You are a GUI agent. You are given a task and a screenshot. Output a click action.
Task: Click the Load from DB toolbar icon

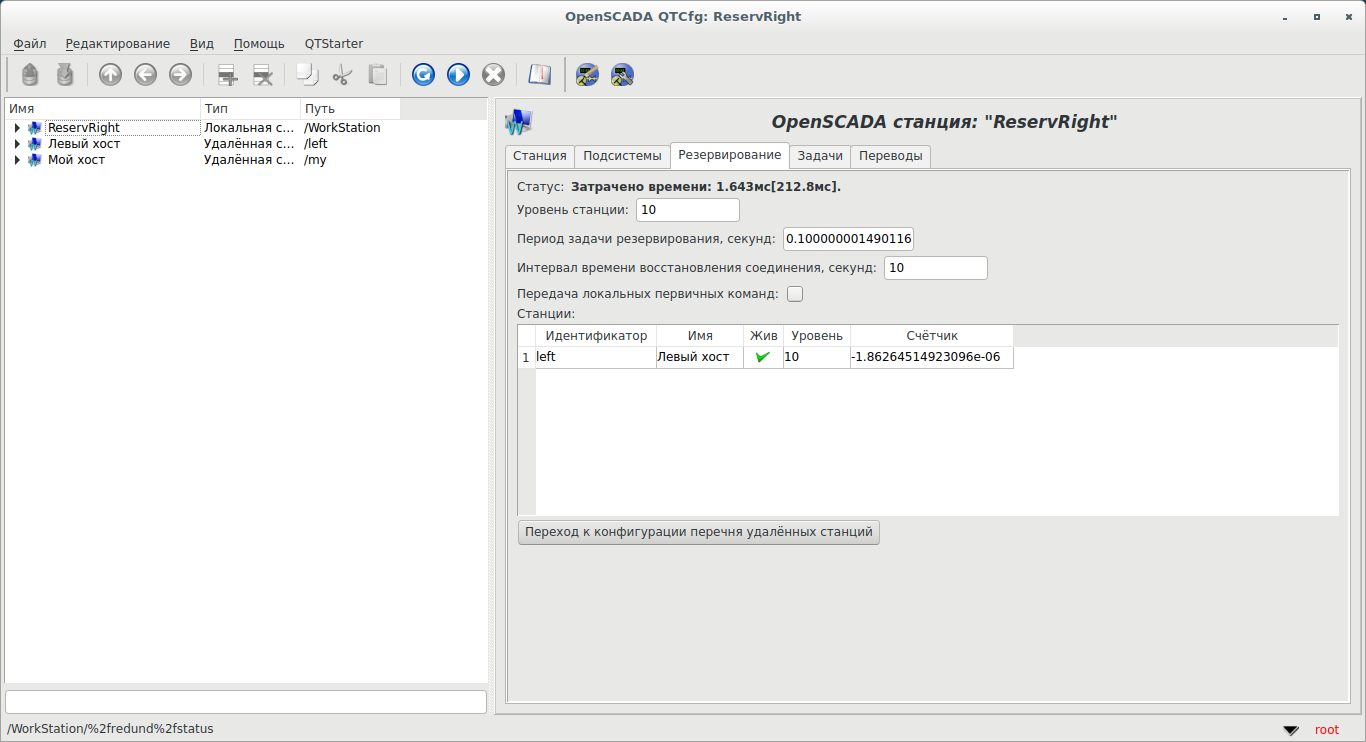click(30, 75)
